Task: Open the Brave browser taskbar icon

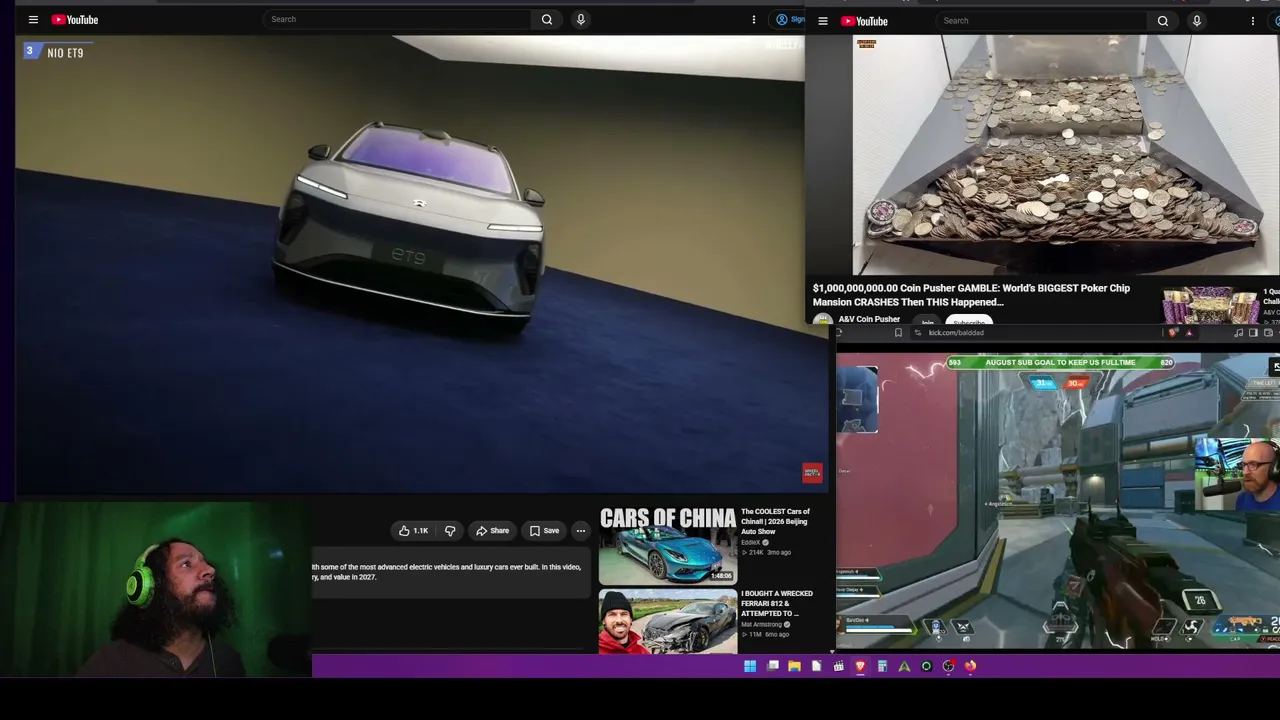Action: 860,666
